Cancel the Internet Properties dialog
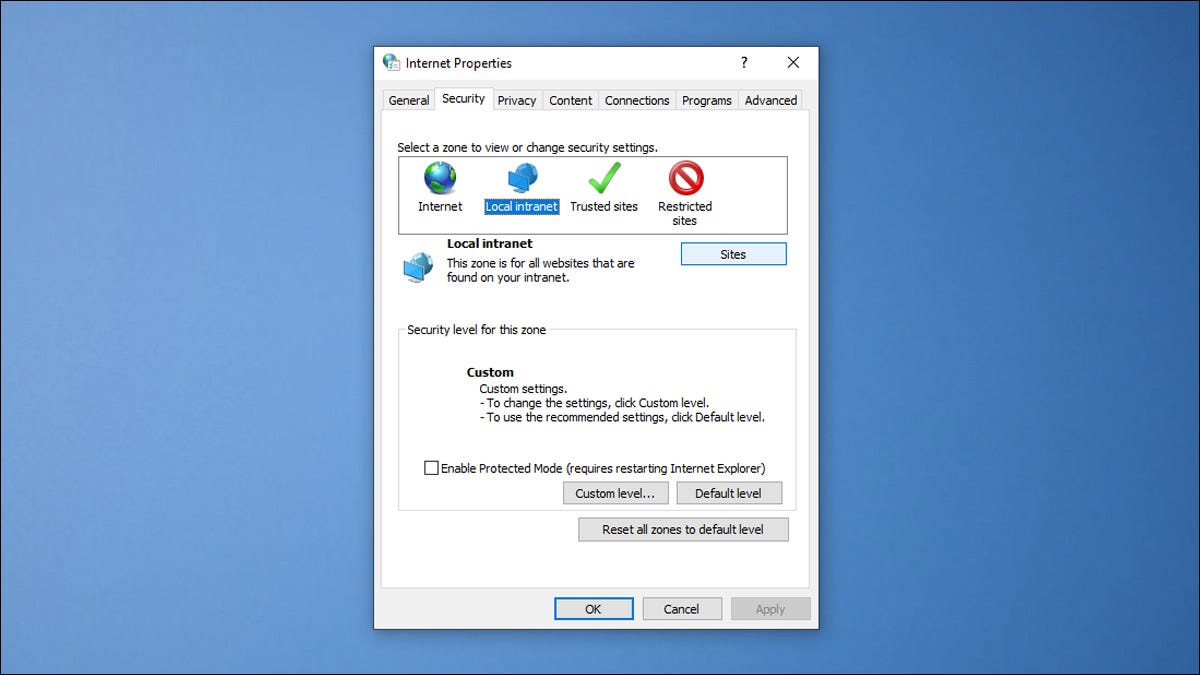 click(x=681, y=609)
